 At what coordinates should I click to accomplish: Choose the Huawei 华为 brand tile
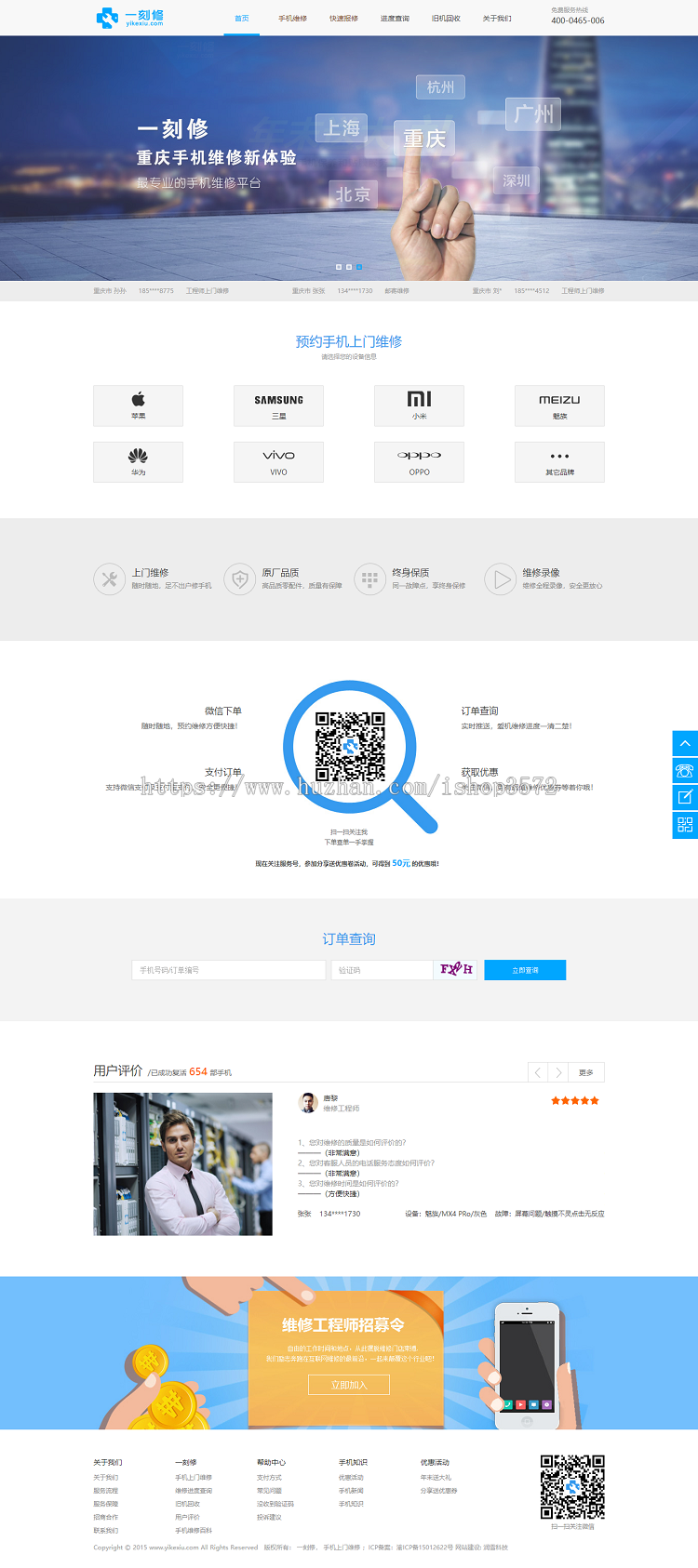tap(138, 462)
